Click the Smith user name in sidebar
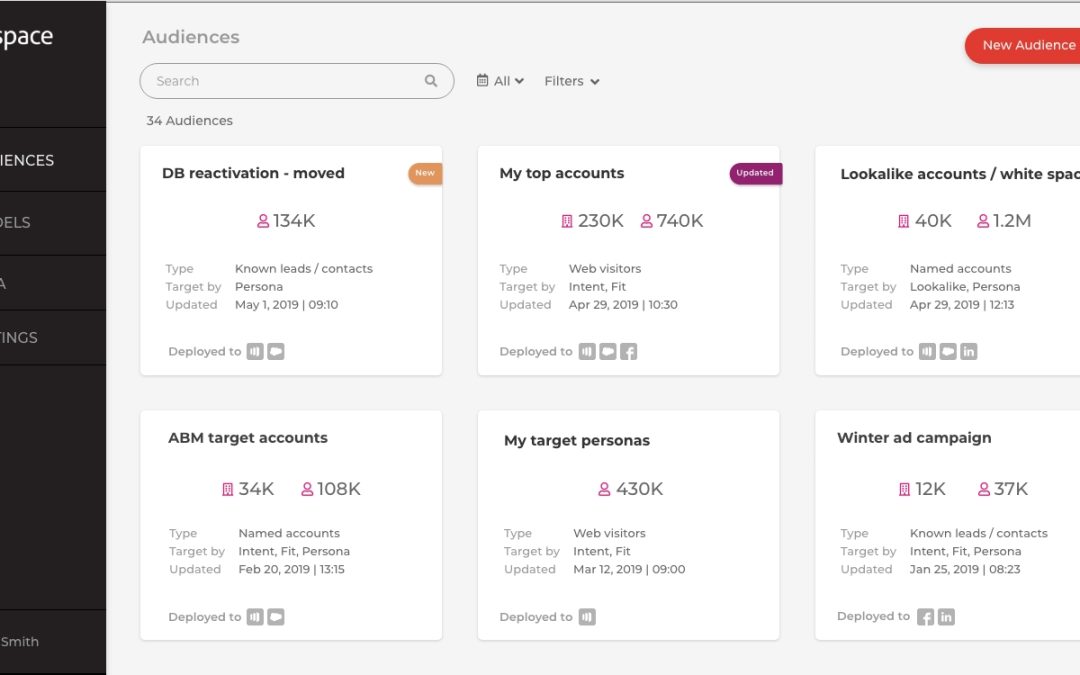The image size is (1080, 675). (x=19, y=641)
